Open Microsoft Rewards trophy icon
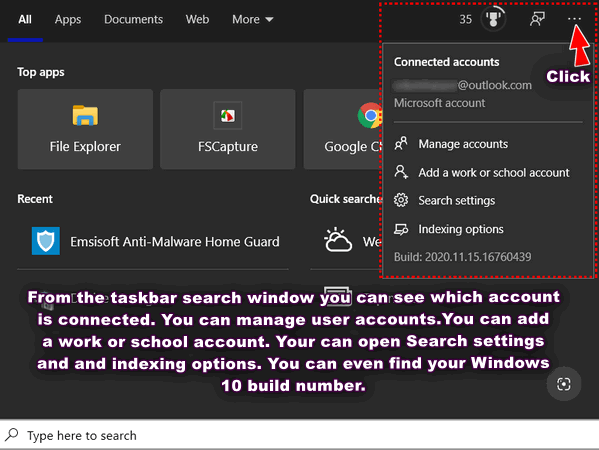599x450 pixels. pos(493,19)
